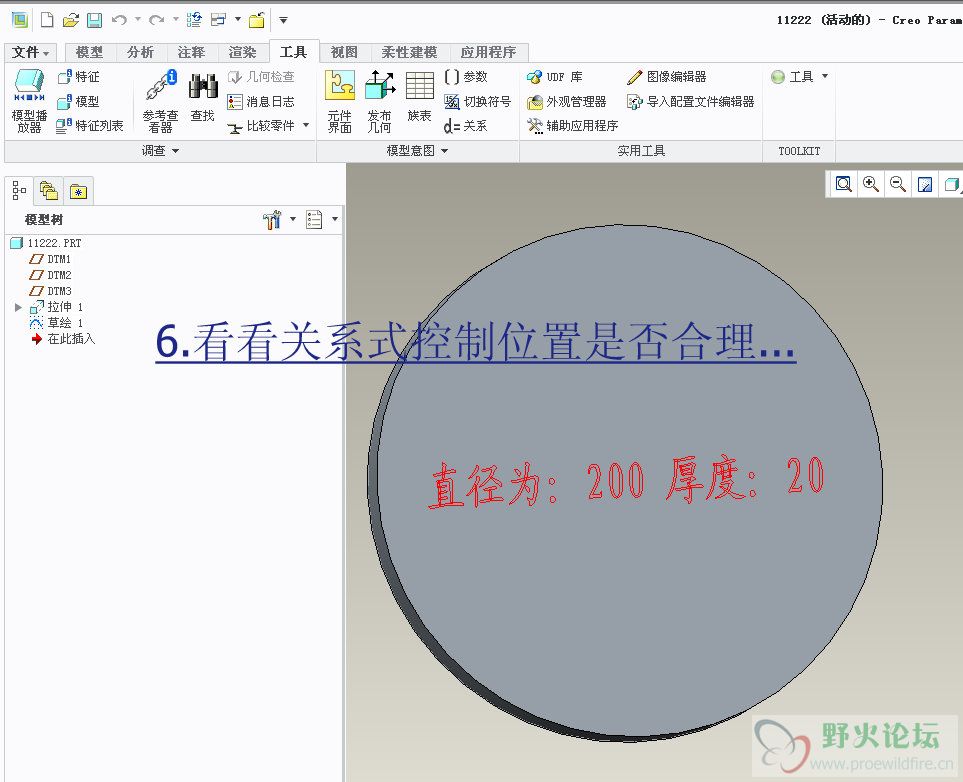Open the redo history dropdown arrow
Screen dimensions: 963x782
[176, 20]
